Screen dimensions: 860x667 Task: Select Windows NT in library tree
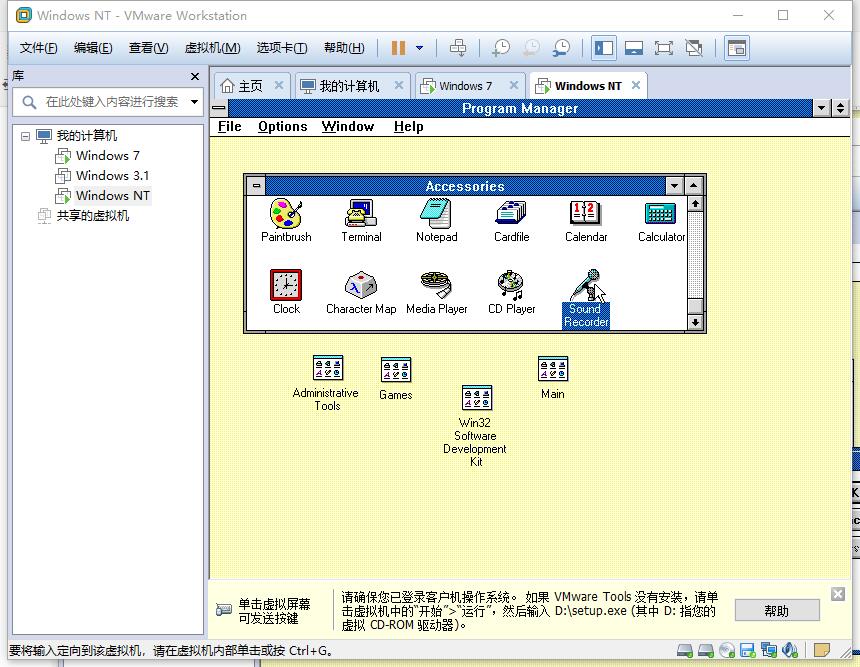(x=112, y=195)
